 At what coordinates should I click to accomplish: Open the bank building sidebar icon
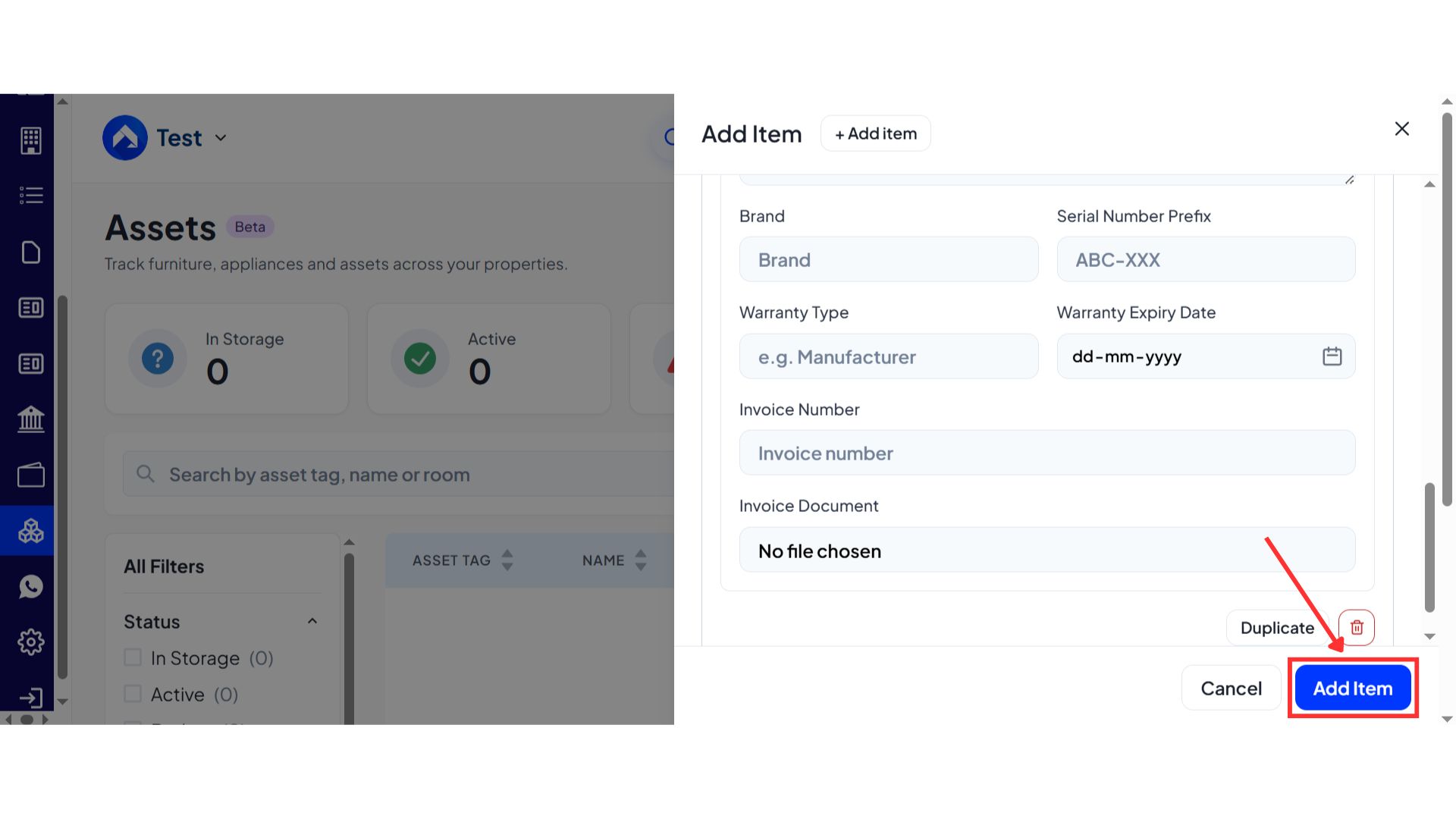tap(31, 419)
